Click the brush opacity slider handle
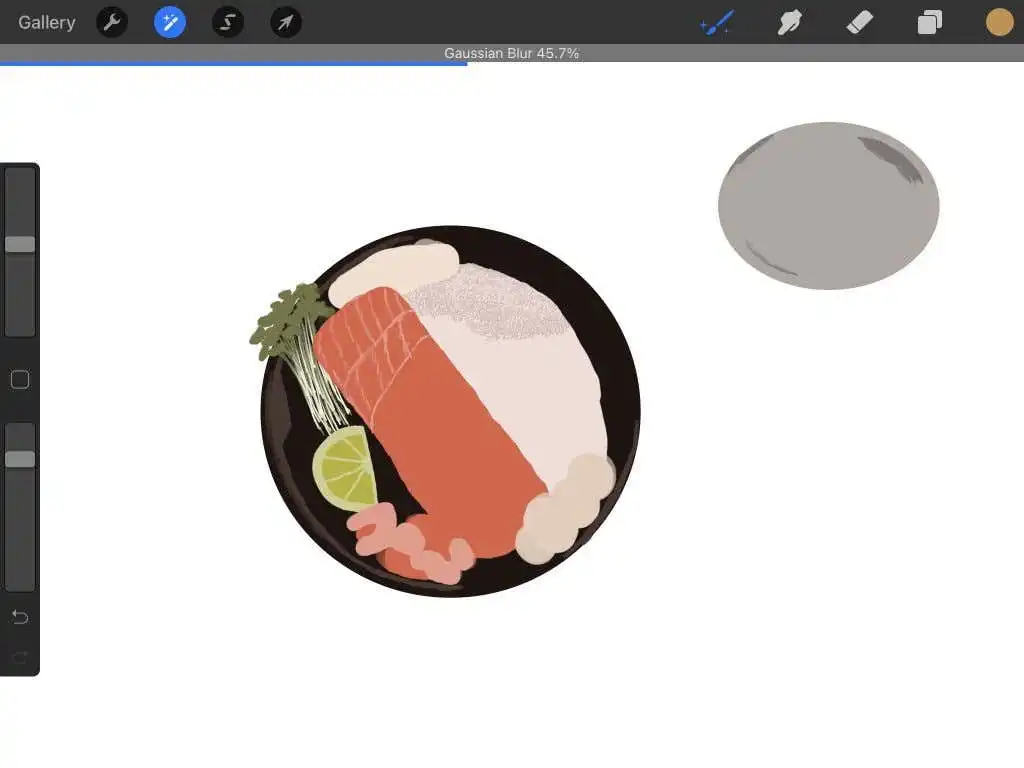The width and height of the screenshot is (1024, 768). [x=20, y=459]
